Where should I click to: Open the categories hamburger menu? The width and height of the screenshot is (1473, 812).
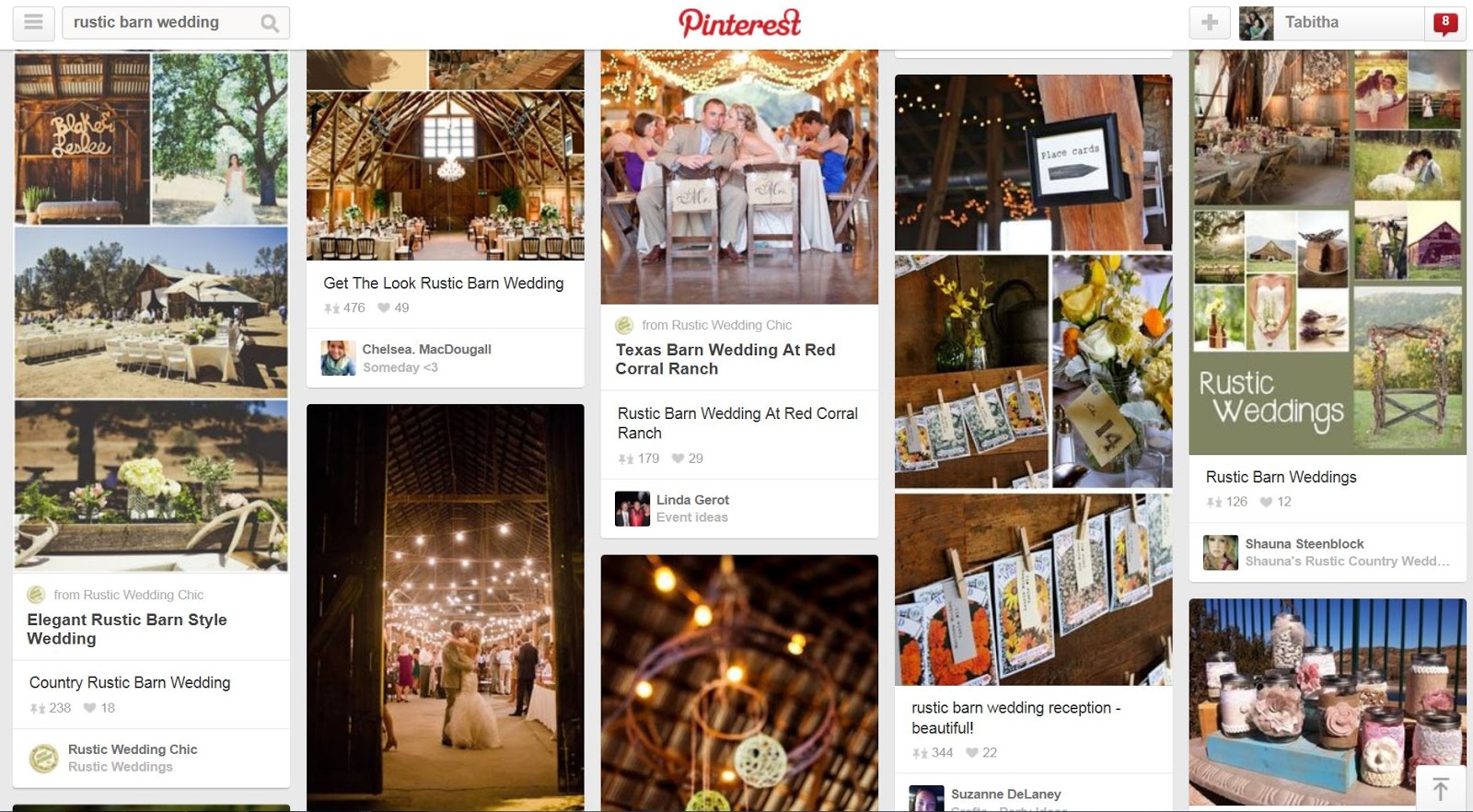pos(33,23)
